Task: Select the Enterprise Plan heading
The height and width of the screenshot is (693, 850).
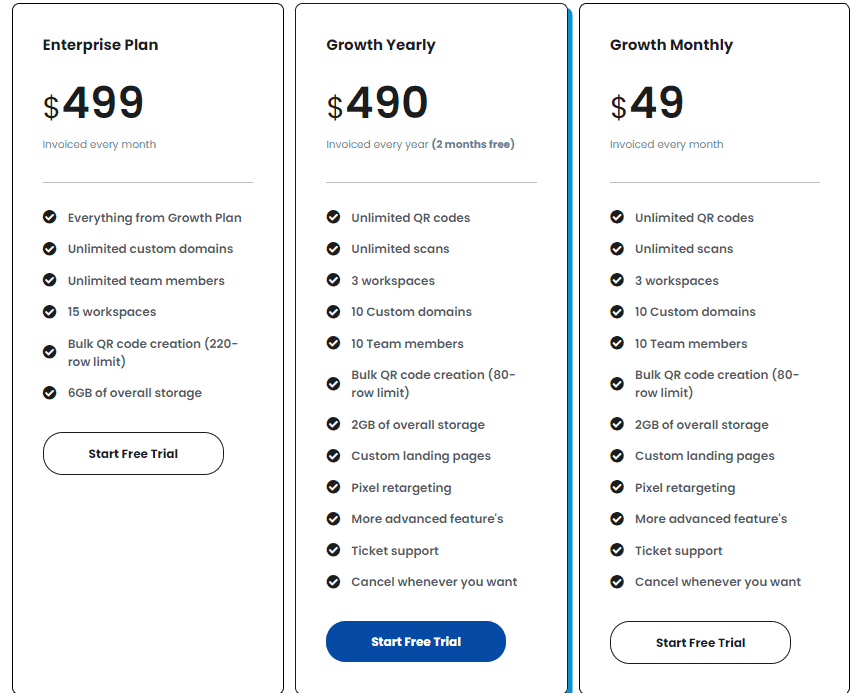Action: 99,44
